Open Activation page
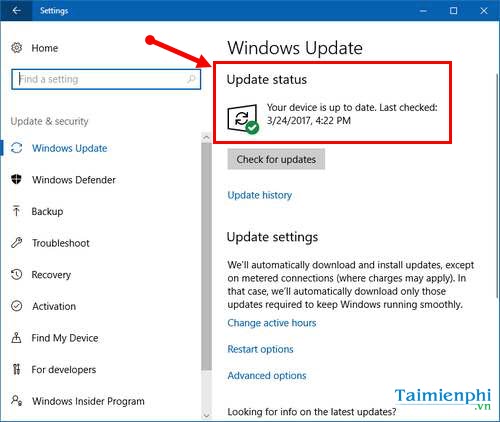500x422 pixels. (x=54, y=306)
